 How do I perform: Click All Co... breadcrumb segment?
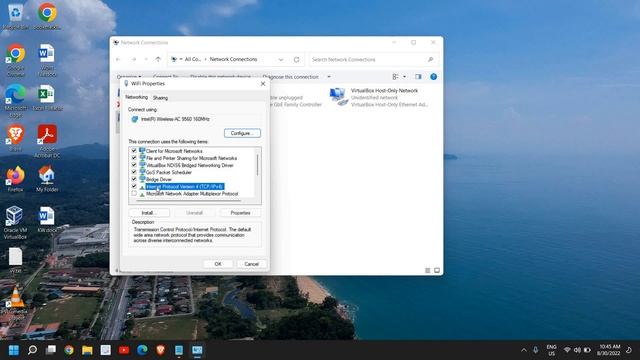pos(193,59)
